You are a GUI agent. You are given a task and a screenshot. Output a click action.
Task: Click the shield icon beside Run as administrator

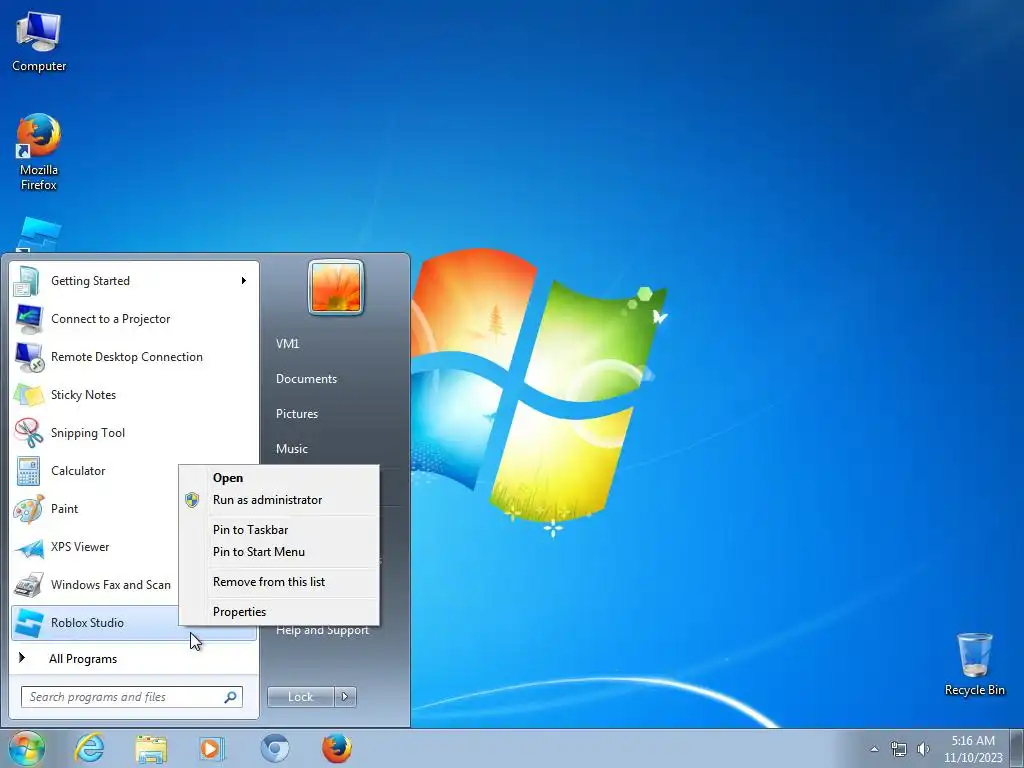pos(192,500)
